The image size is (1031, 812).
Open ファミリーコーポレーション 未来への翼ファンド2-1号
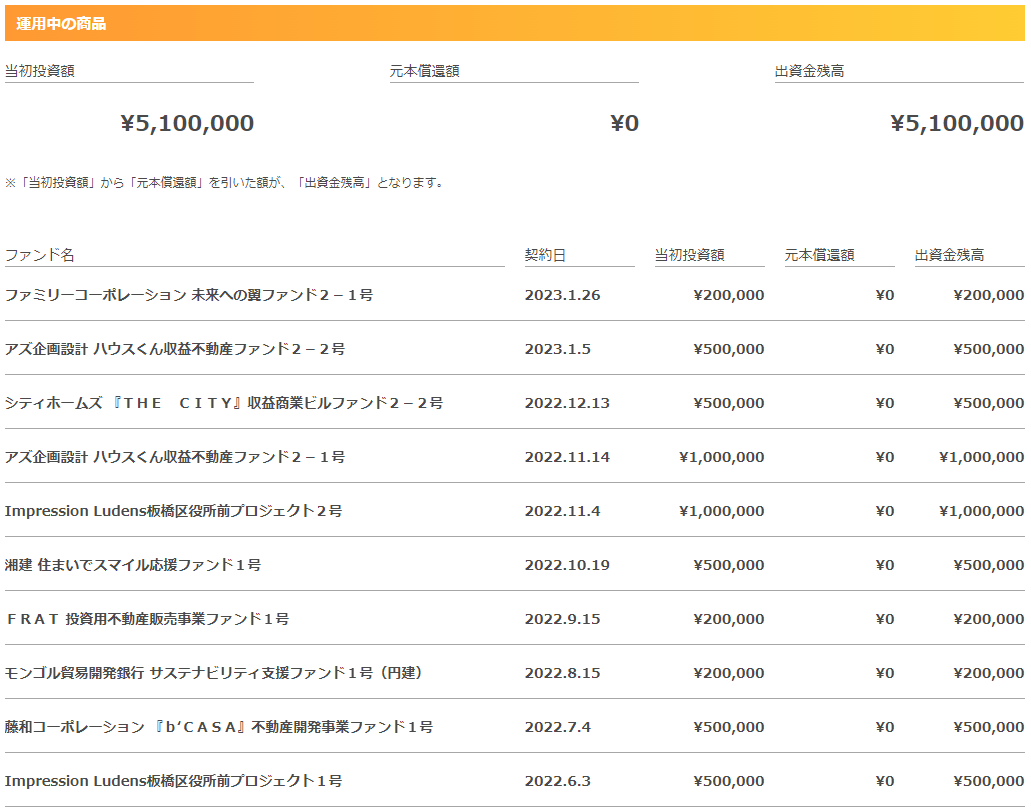tap(189, 295)
